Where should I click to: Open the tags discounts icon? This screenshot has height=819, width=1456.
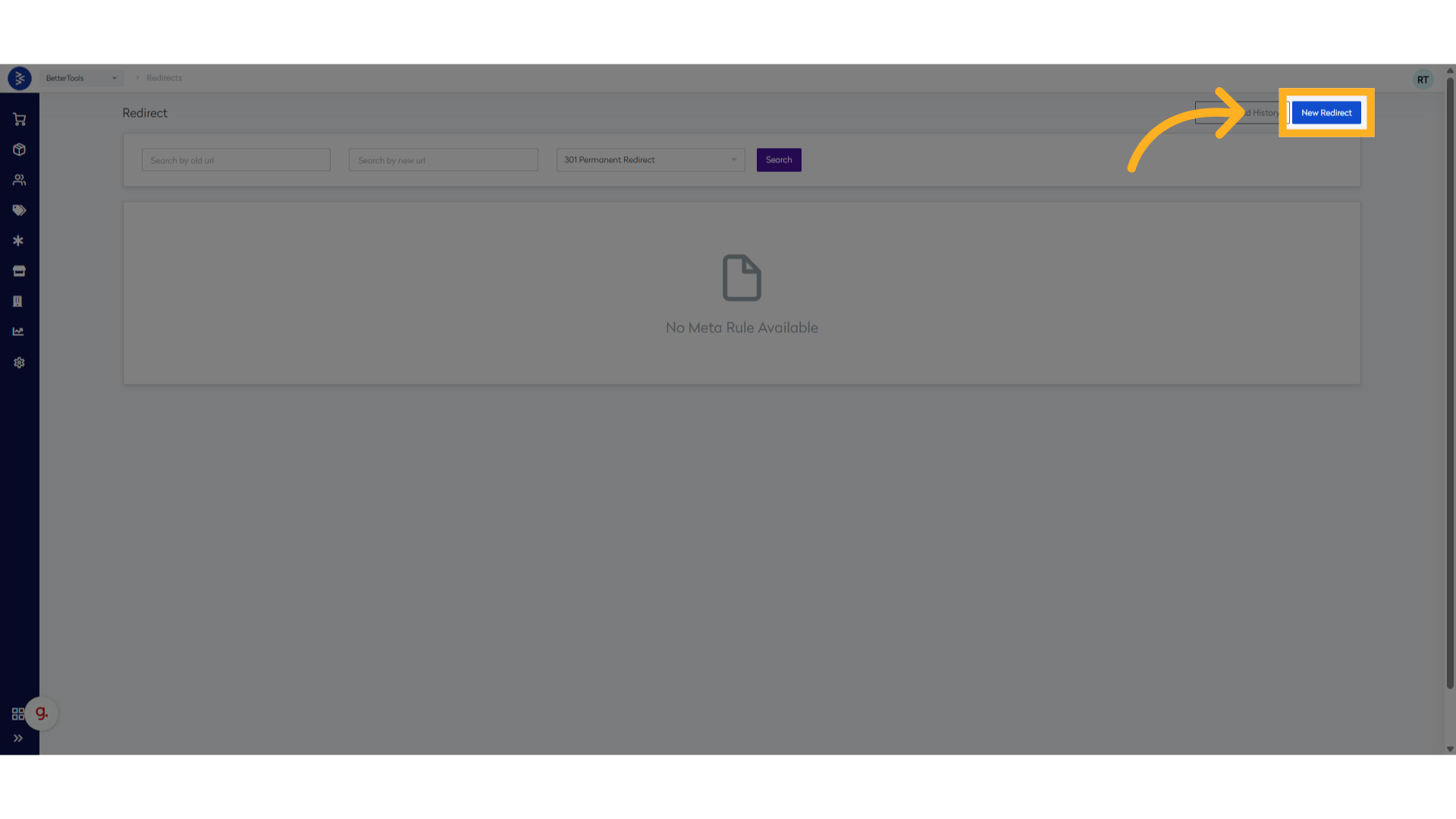pos(19,210)
